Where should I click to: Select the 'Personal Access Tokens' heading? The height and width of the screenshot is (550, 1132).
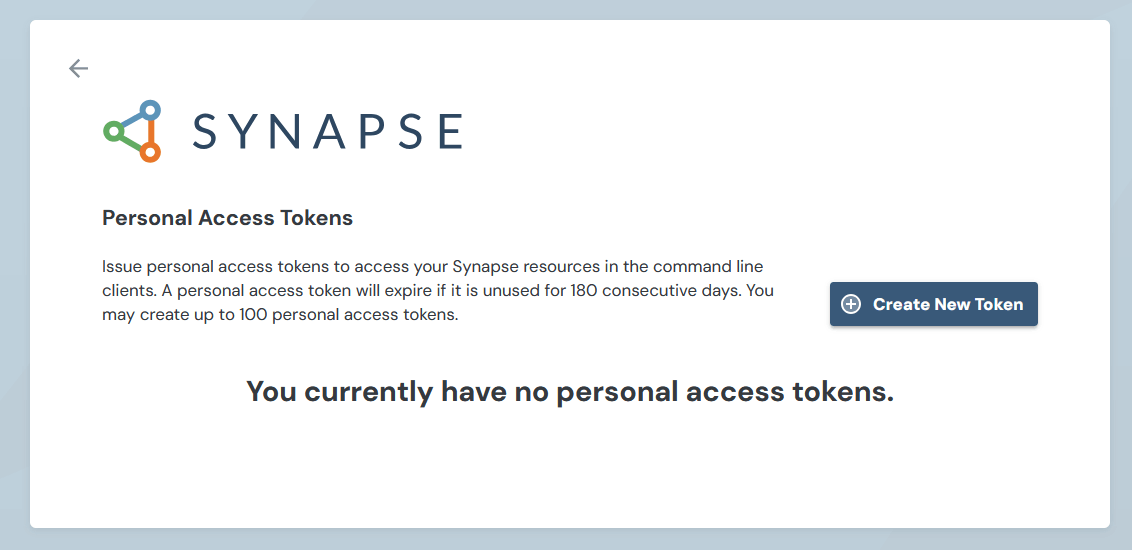227,218
